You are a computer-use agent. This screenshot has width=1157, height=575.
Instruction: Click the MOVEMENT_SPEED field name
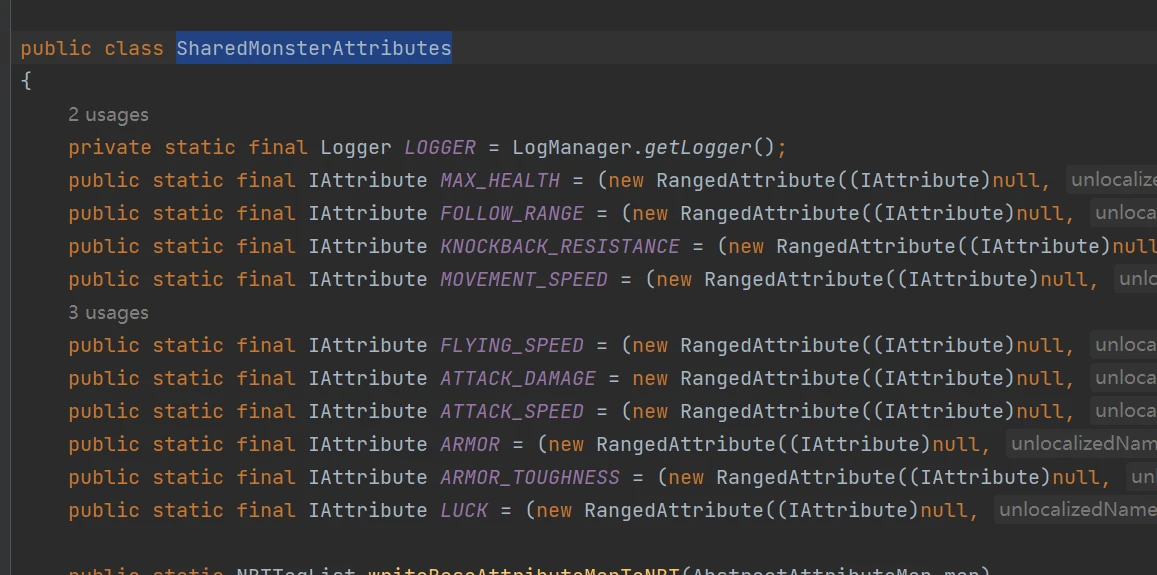click(x=524, y=279)
